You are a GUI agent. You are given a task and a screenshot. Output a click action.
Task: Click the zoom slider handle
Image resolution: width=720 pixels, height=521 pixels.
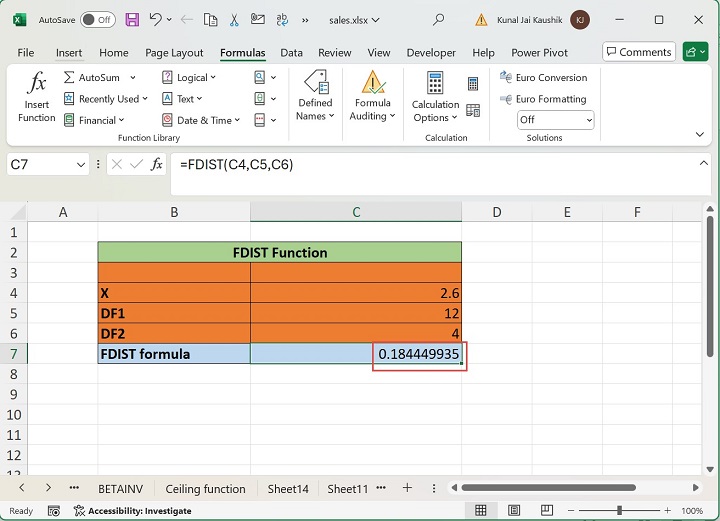[x=620, y=510]
